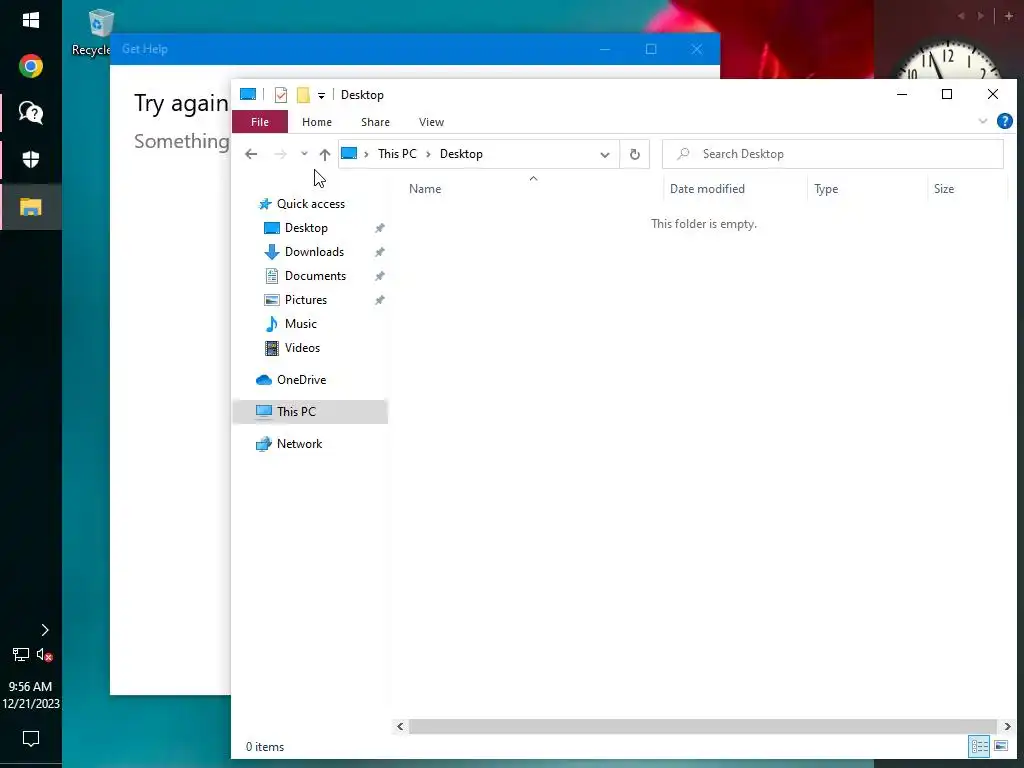1024x768 pixels.
Task: Open Network in the navigation pane
Action: coord(299,443)
